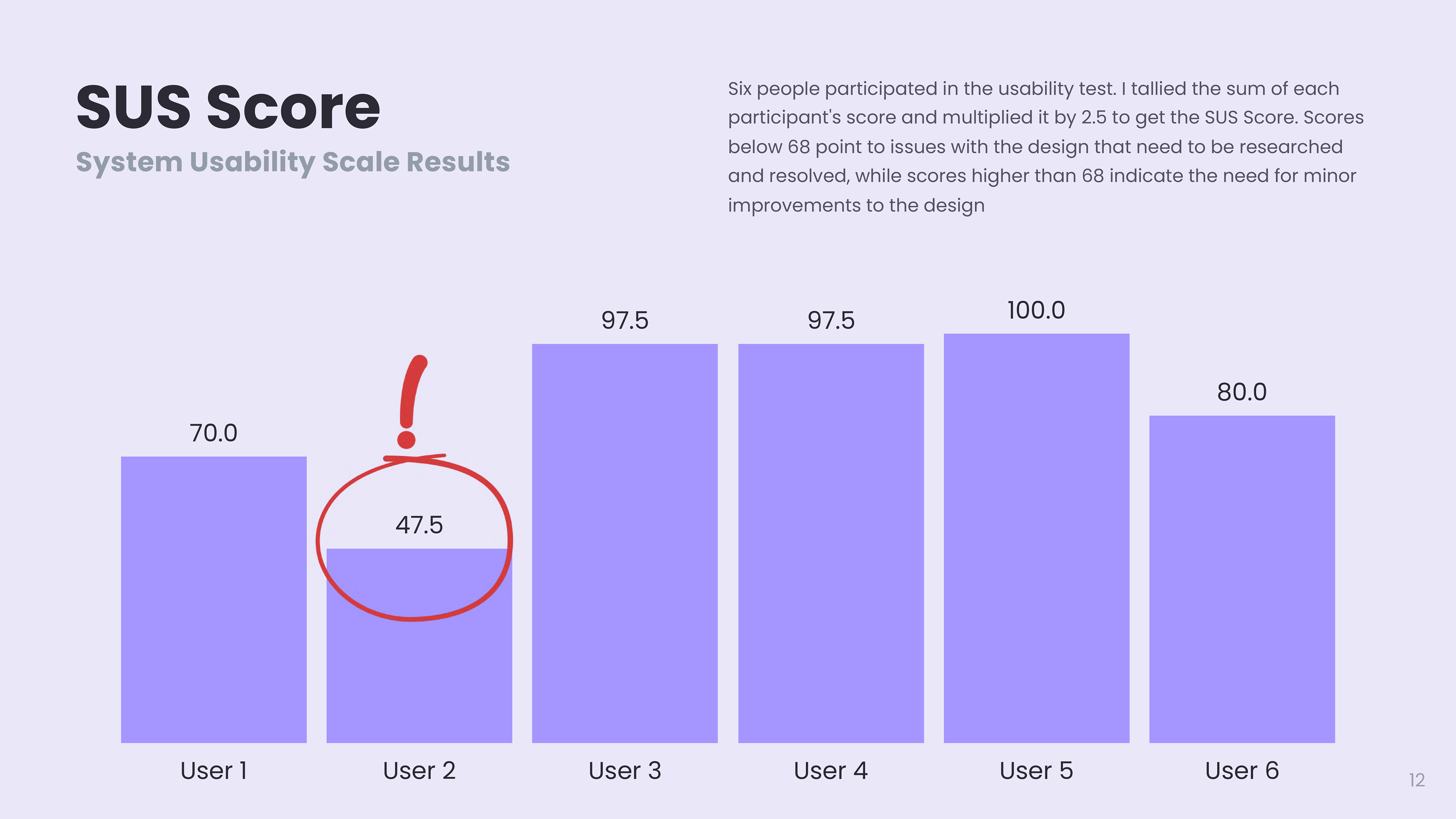Select the User 4 bar
Viewport: 1456px width, 819px height.
(x=831, y=543)
